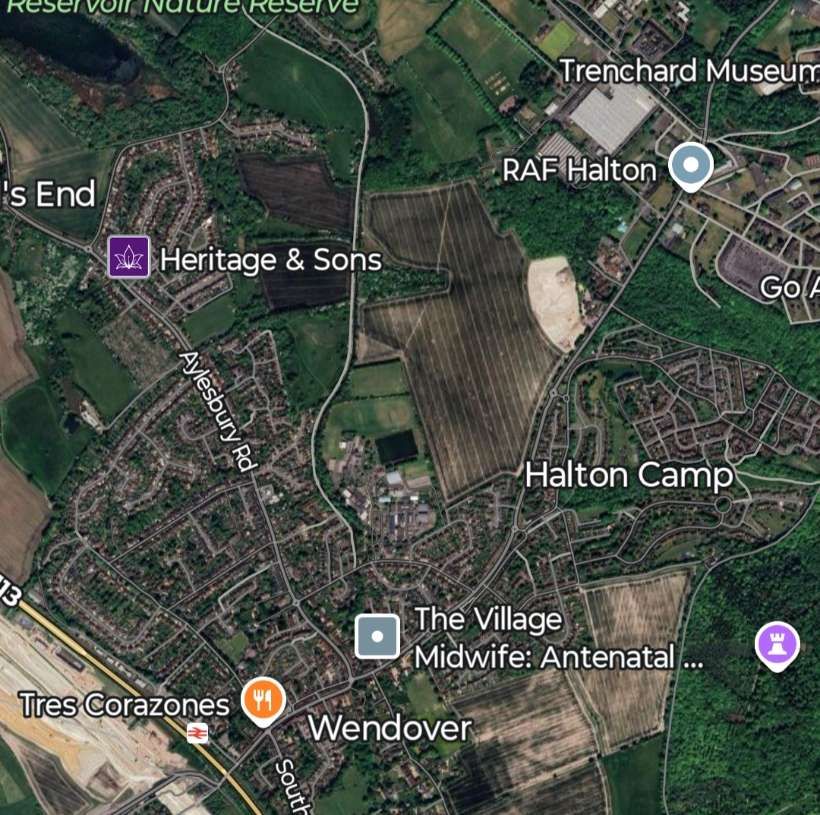Click the Trenchard Museum label
Viewport: 820px width, 815px height.
[689, 71]
